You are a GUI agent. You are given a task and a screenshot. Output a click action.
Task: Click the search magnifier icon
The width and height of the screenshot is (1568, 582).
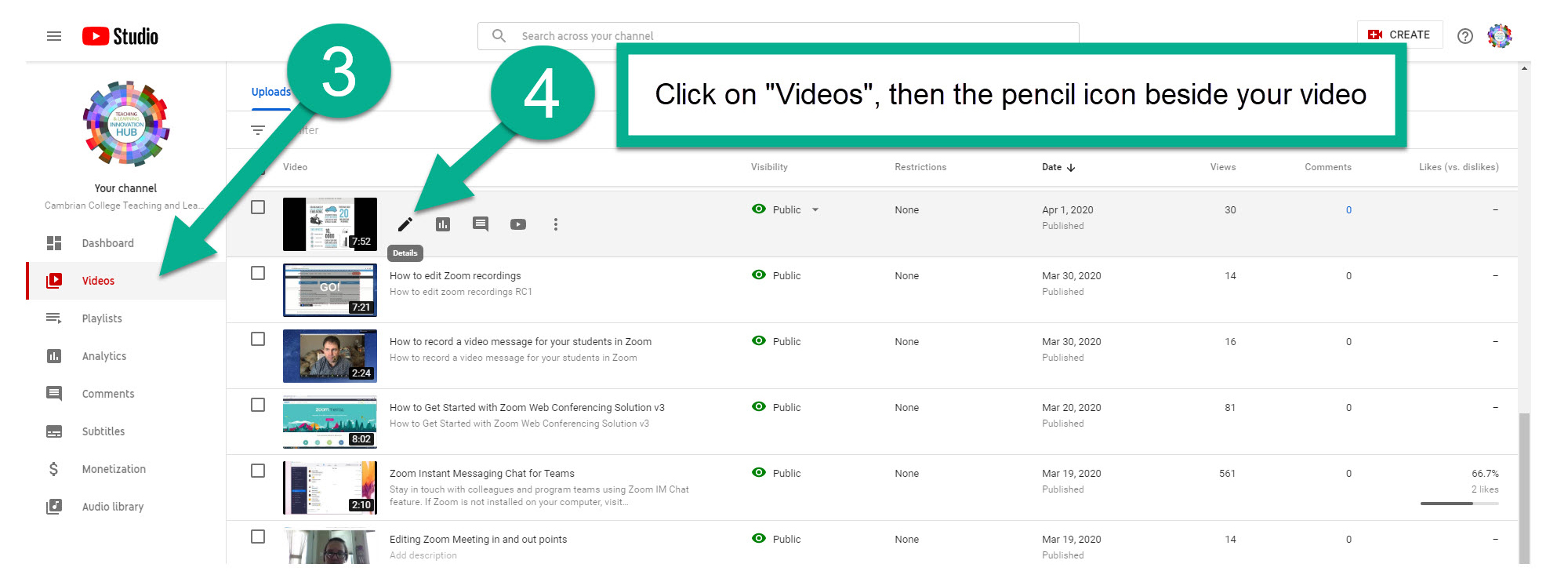(499, 35)
